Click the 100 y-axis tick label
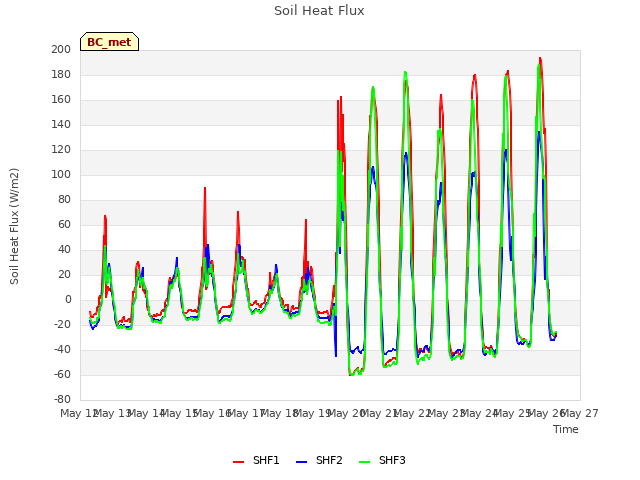640x480 pixels. (x=61, y=175)
